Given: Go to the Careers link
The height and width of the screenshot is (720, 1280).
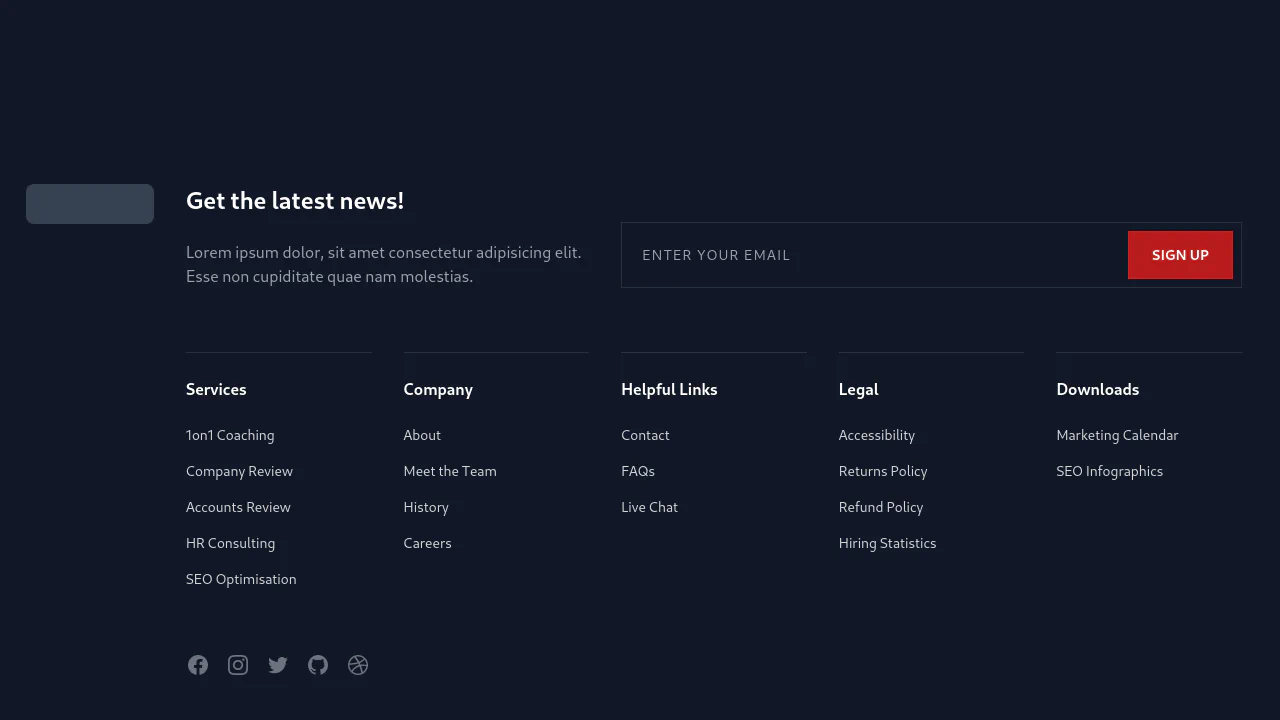Looking at the screenshot, I should coord(427,543).
